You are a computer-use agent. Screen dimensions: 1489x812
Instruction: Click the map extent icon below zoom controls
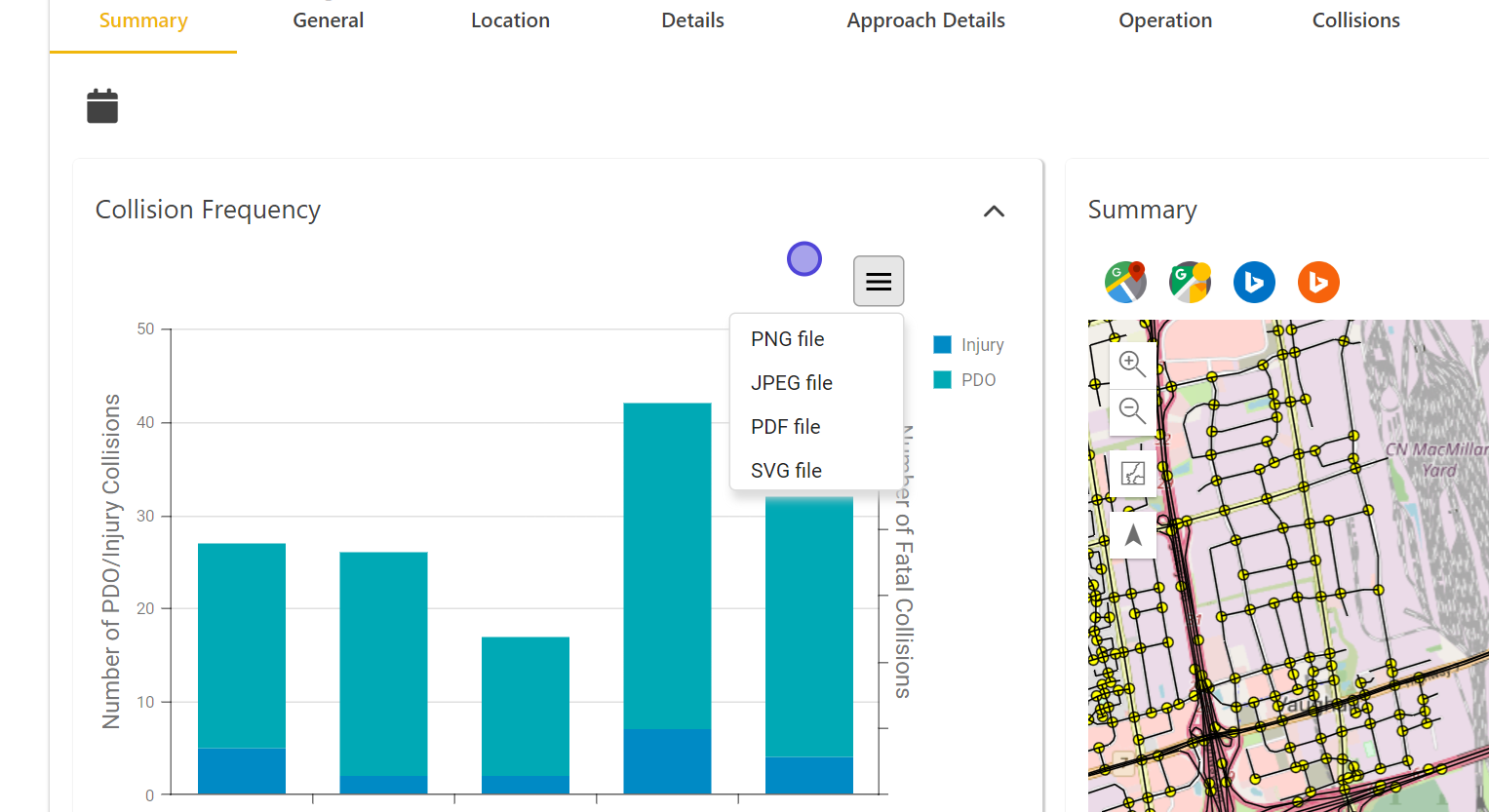[x=1132, y=474]
